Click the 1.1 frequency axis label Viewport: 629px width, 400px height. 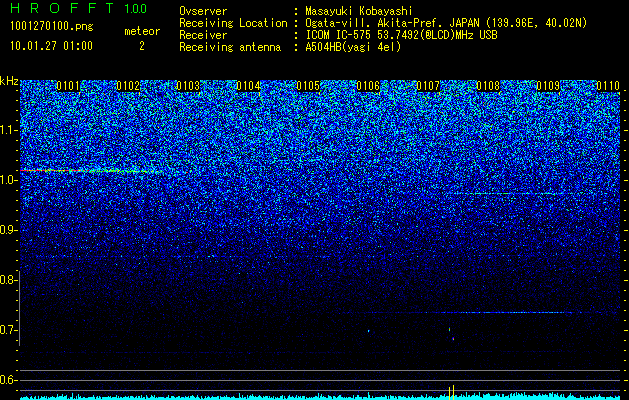point(7,130)
